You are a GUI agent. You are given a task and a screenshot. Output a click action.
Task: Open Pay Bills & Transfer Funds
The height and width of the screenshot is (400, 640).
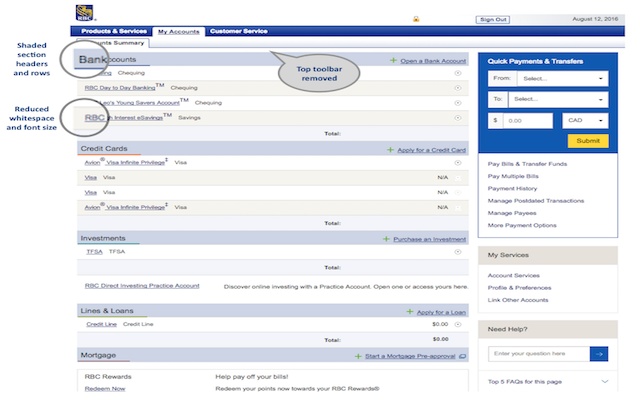(x=527, y=164)
